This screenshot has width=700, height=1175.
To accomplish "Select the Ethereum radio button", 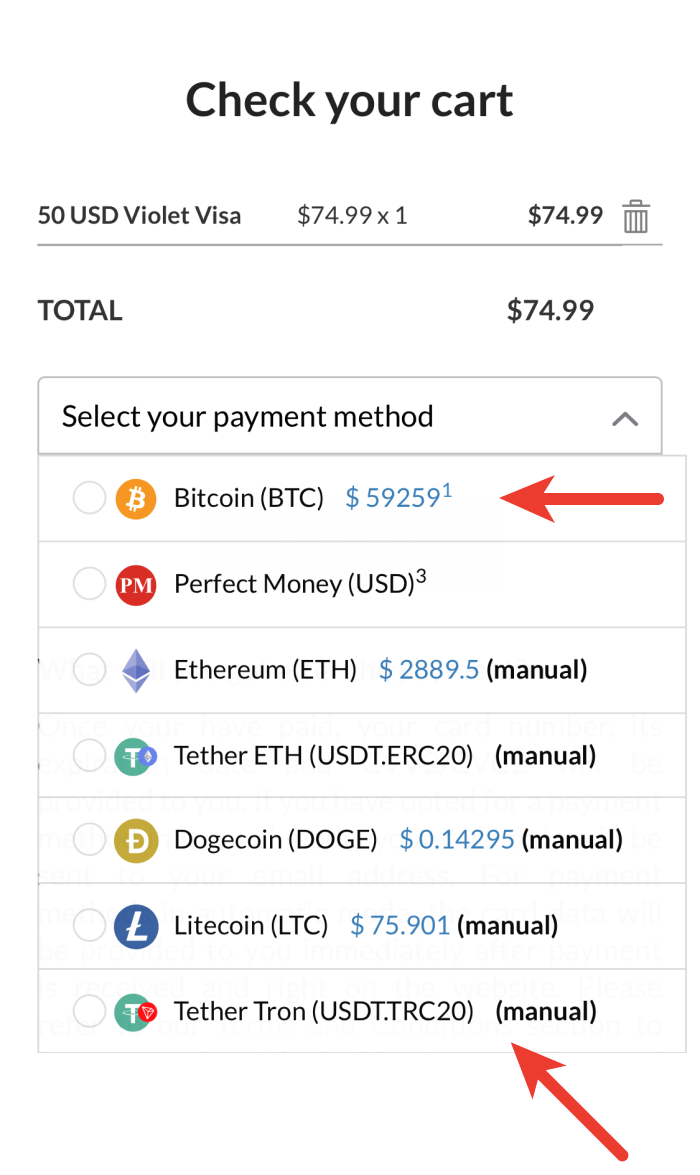I will pyautogui.click(x=89, y=670).
